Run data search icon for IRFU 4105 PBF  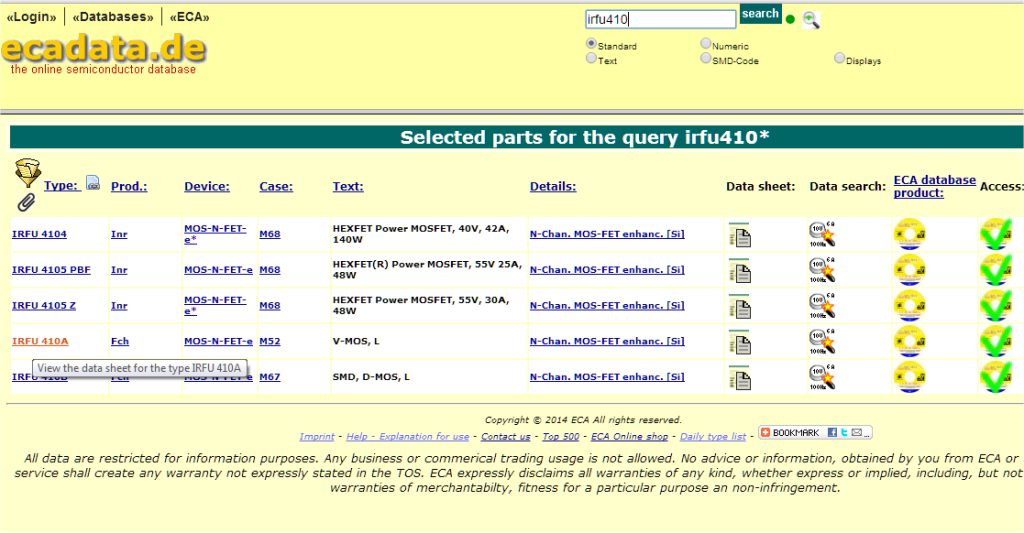tap(822, 270)
